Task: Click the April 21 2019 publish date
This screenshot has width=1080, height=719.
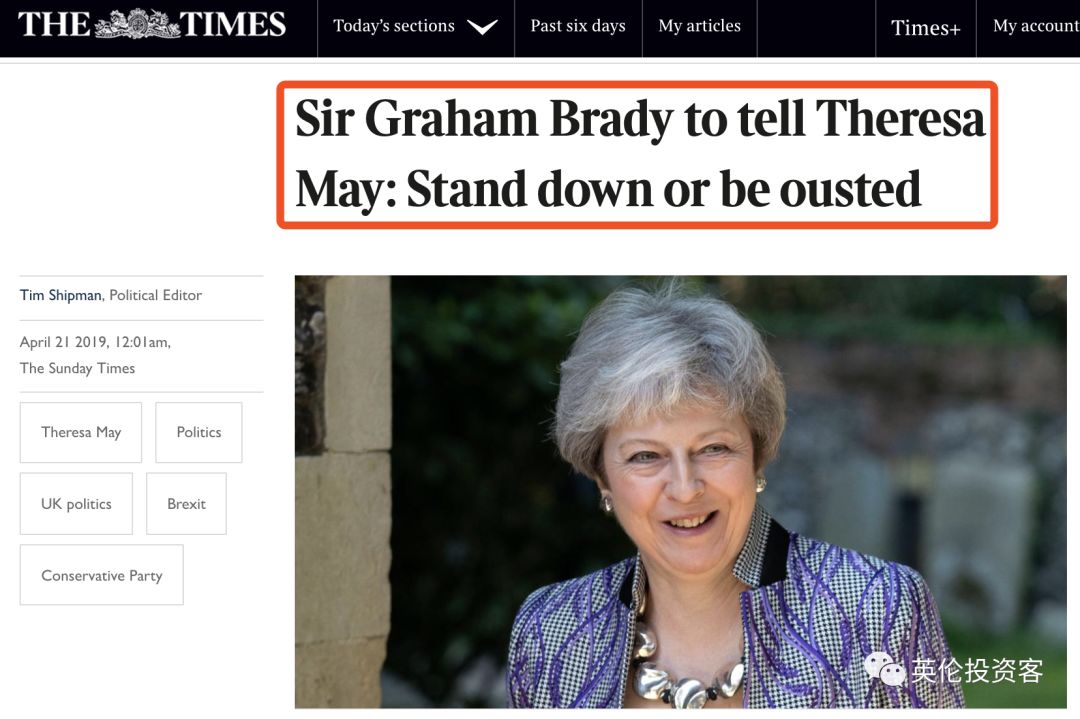Action: pos(94,342)
